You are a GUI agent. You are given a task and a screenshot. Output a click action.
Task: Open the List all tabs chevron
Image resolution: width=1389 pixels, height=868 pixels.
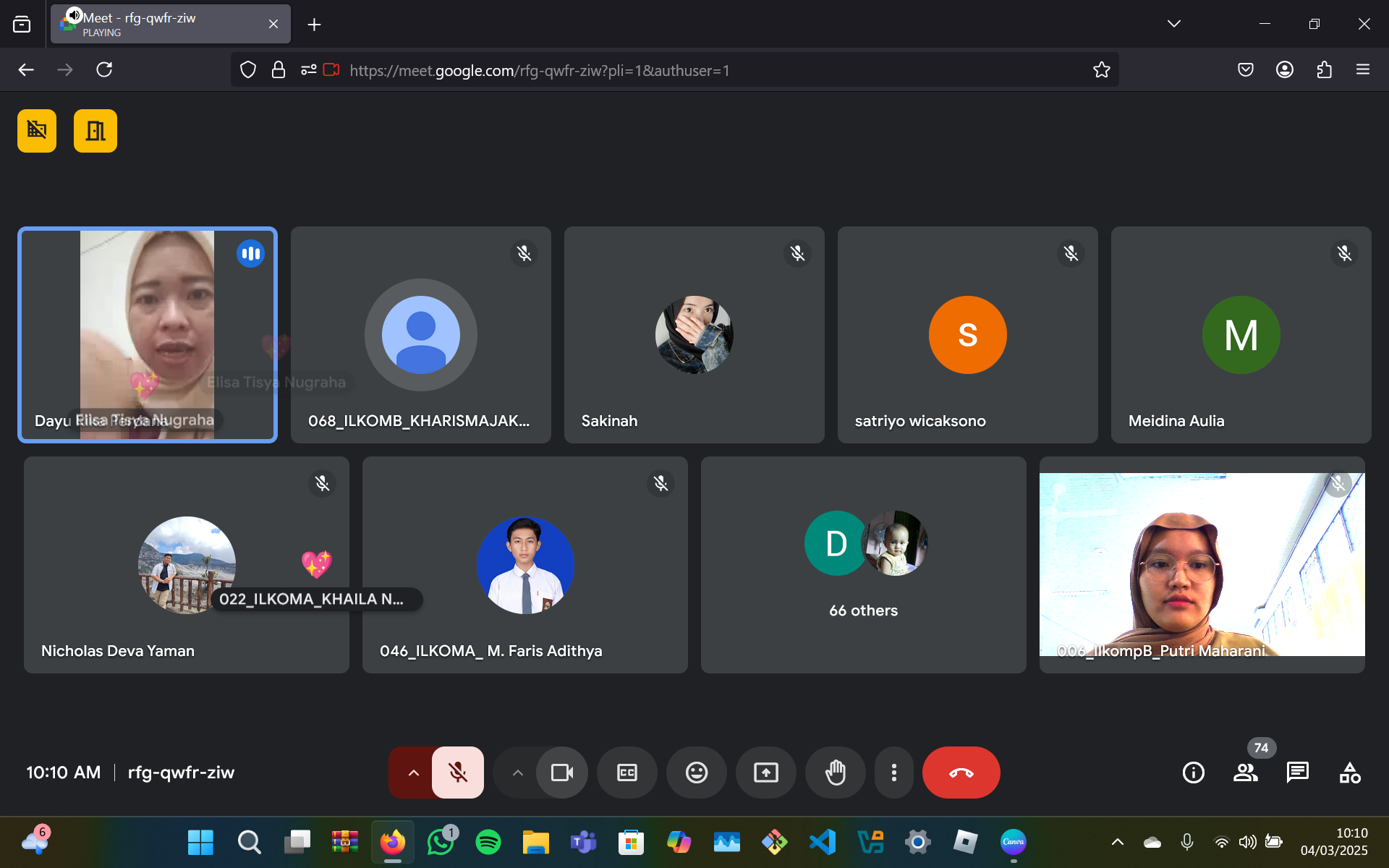click(x=1173, y=24)
